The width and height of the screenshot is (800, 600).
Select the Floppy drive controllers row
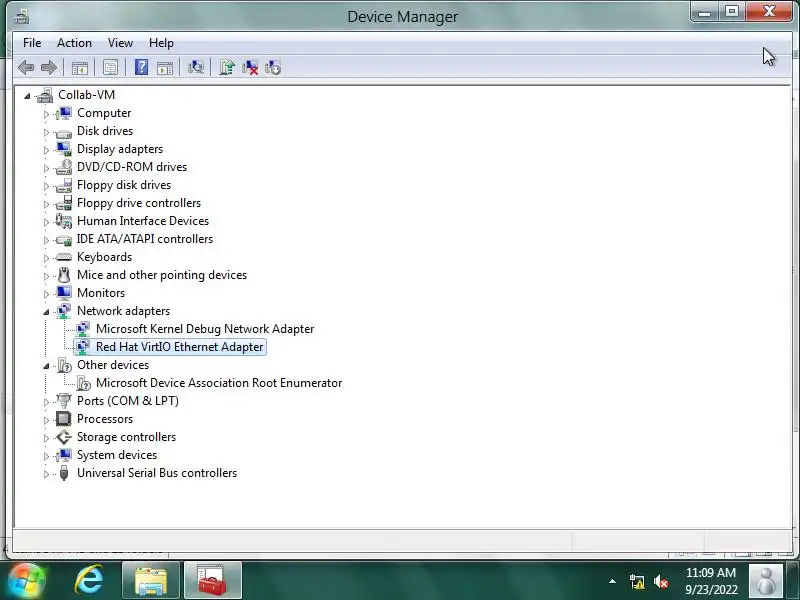point(139,203)
